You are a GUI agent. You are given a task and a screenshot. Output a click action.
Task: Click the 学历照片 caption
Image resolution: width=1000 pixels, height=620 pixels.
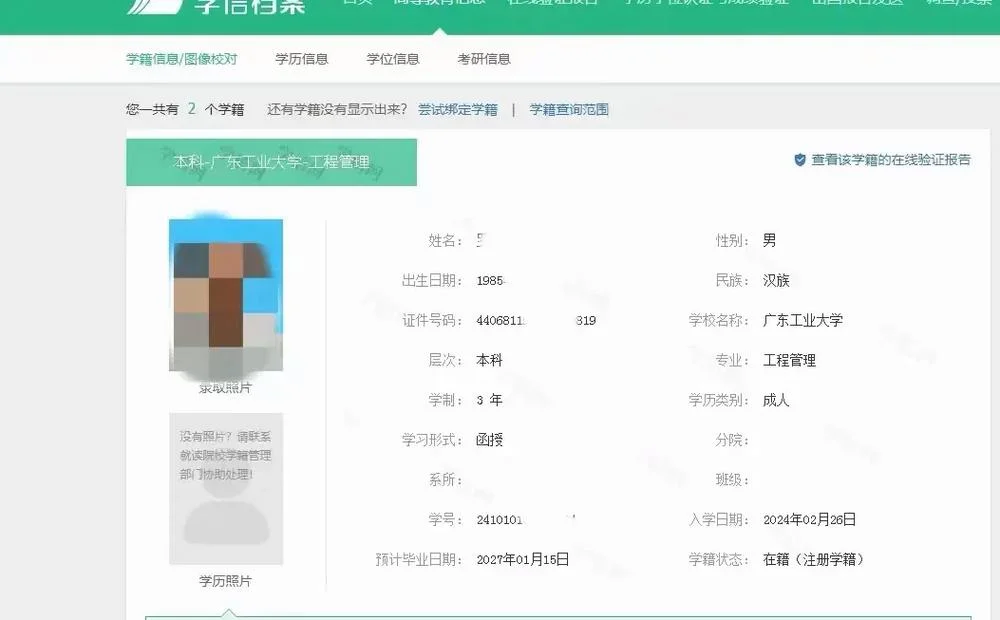click(226, 581)
